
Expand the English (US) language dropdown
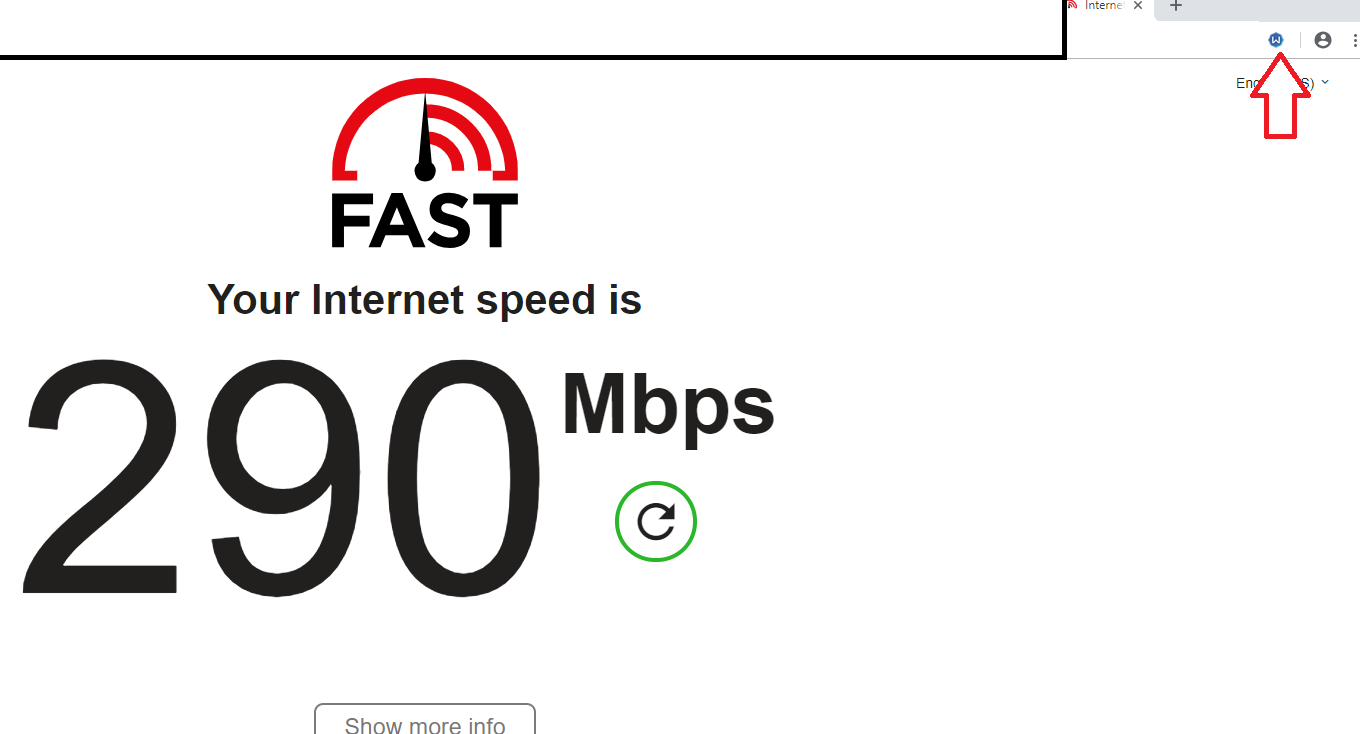(x=1282, y=83)
